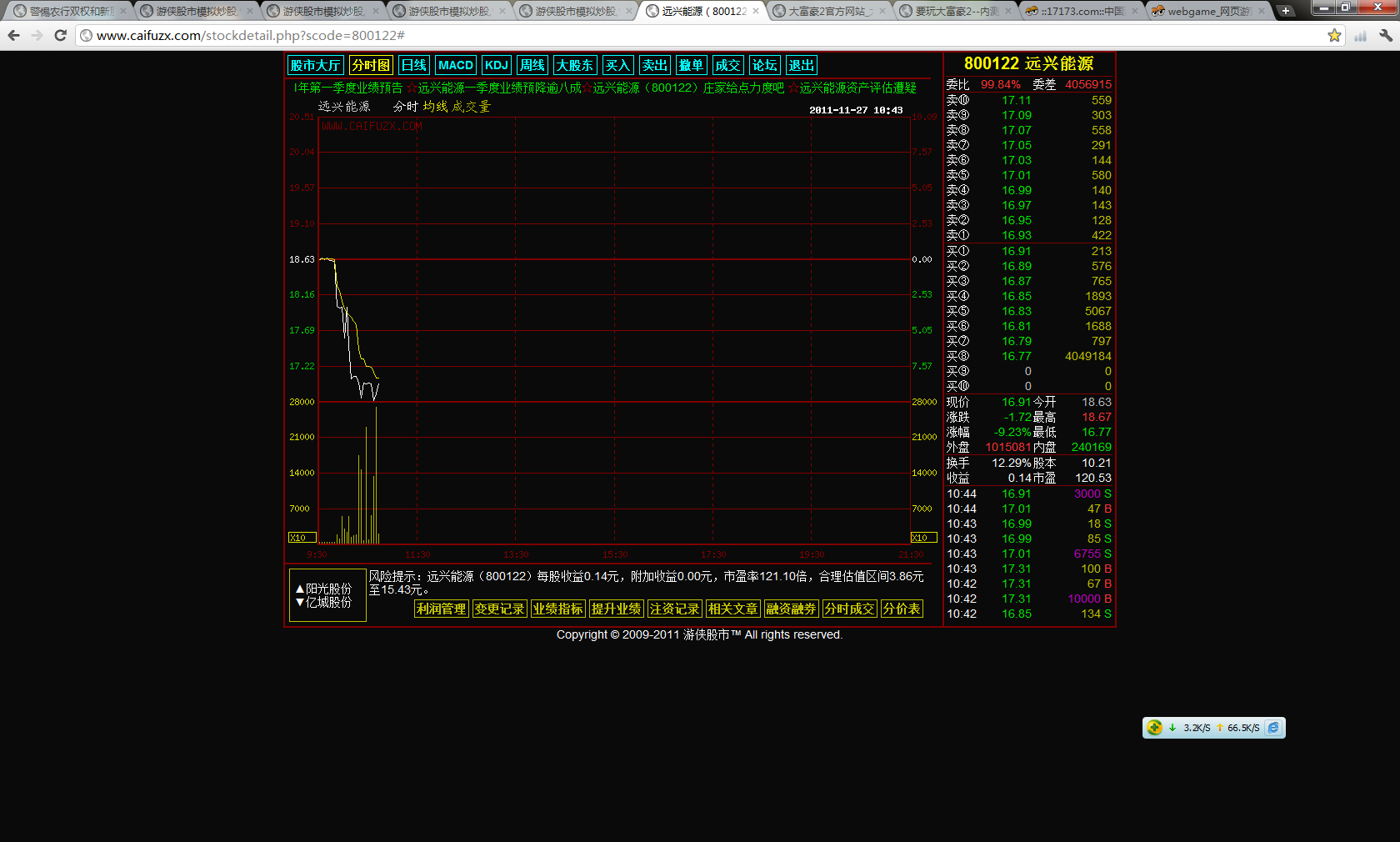Open a new browser tab
Viewport: 1400px width, 842px height.
pos(1286,11)
